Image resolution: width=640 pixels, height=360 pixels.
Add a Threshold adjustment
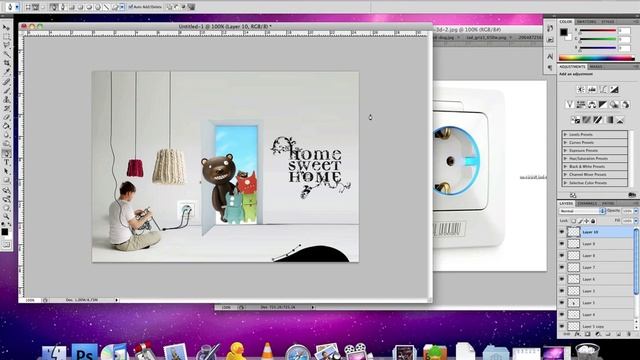pyautogui.click(x=598, y=120)
